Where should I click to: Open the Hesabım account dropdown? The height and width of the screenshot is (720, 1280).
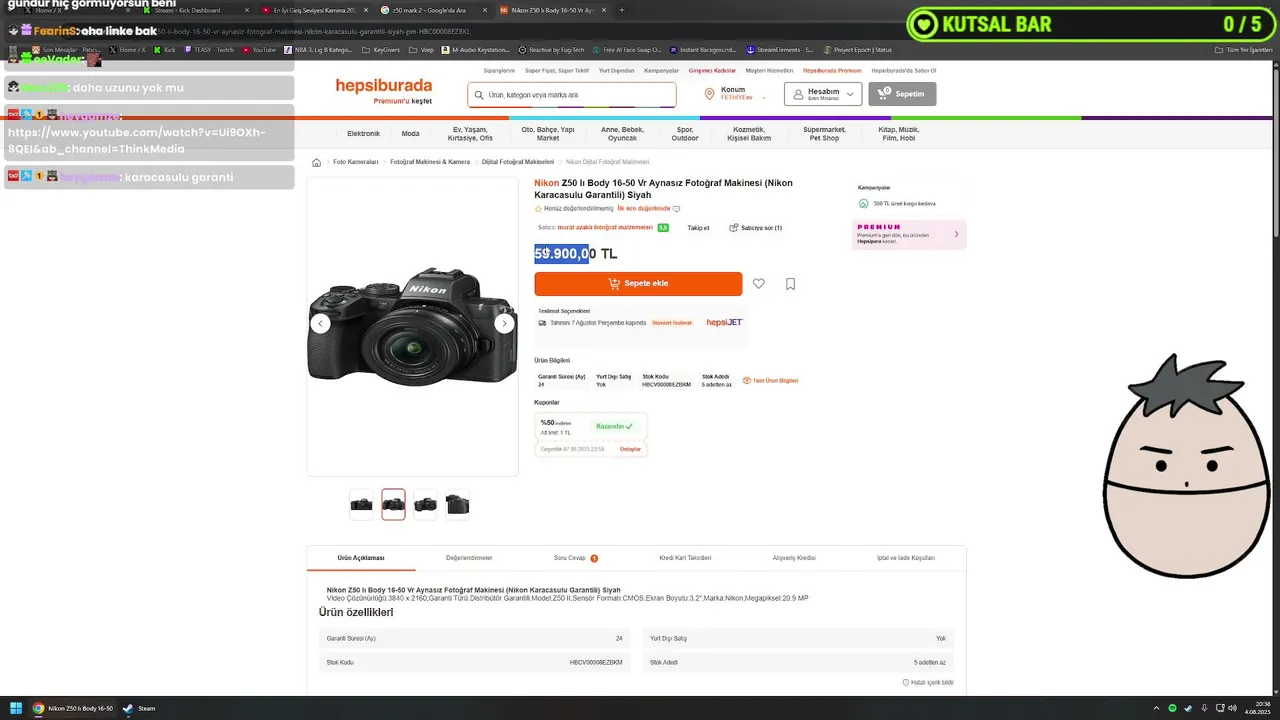tap(823, 94)
